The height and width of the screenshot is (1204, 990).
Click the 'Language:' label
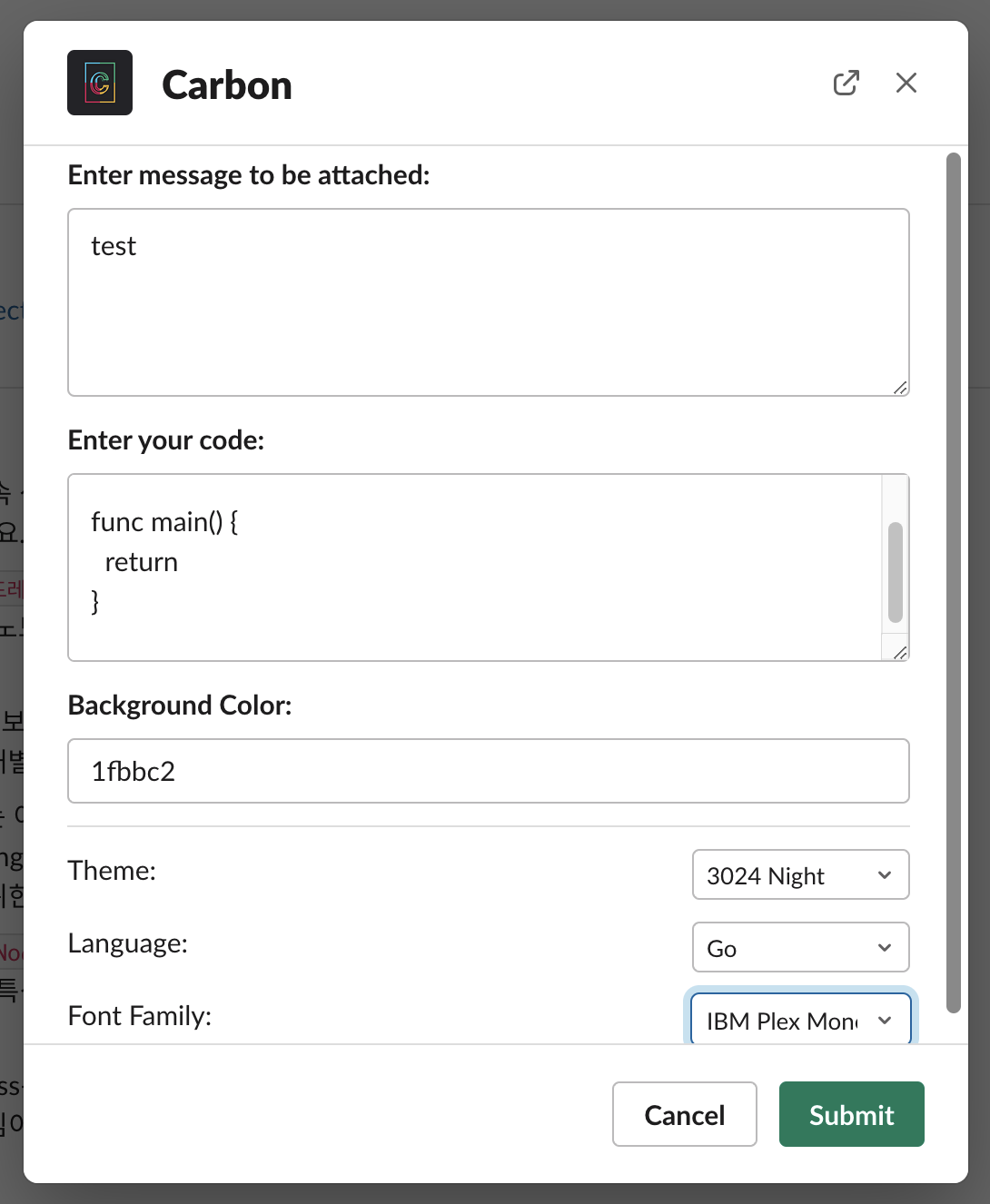128,942
